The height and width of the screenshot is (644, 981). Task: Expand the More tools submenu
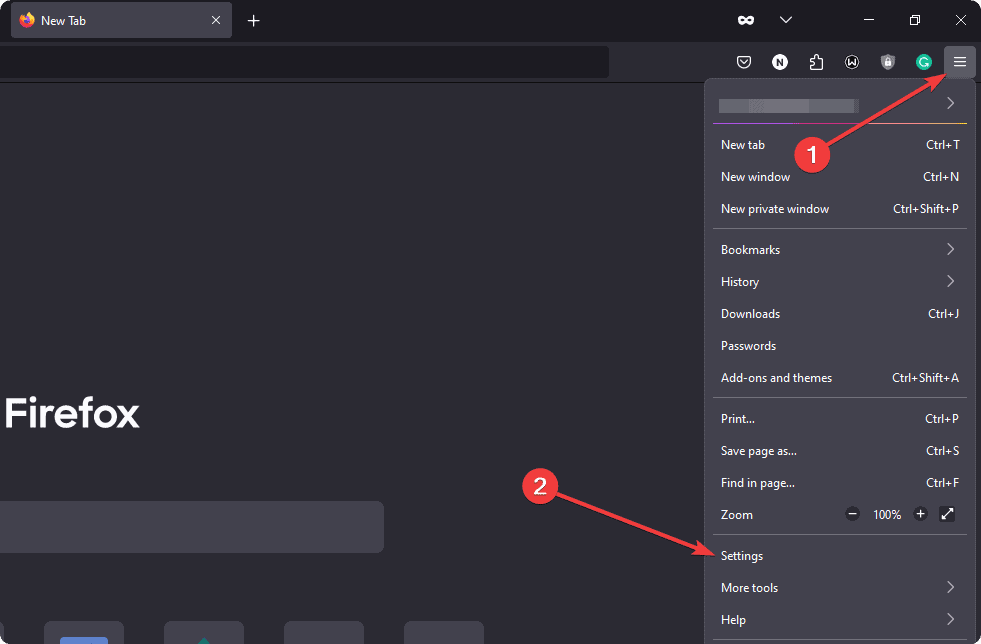749,587
